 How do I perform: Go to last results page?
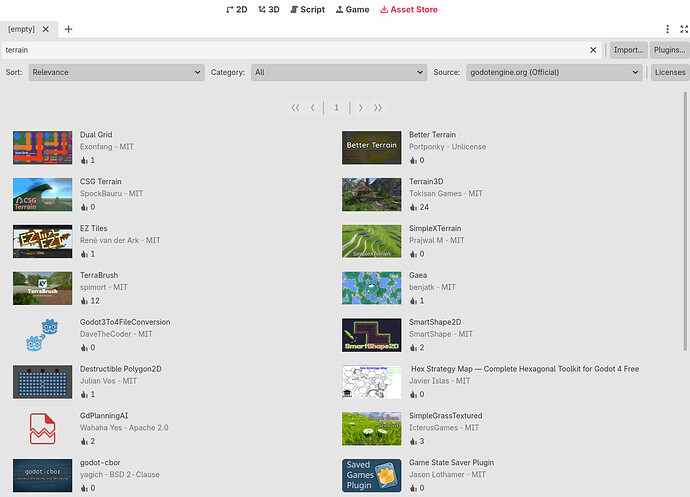coord(378,107)
